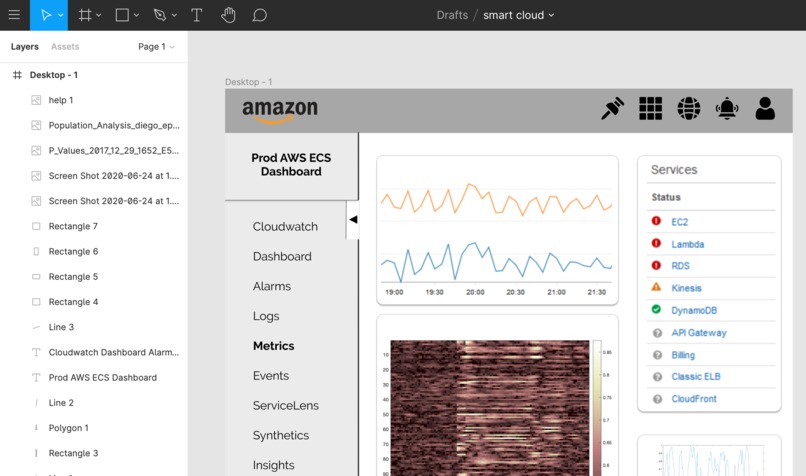Click the line chart image with time axis
Viewport: 806px width, 476px height.
coord(497,230)
